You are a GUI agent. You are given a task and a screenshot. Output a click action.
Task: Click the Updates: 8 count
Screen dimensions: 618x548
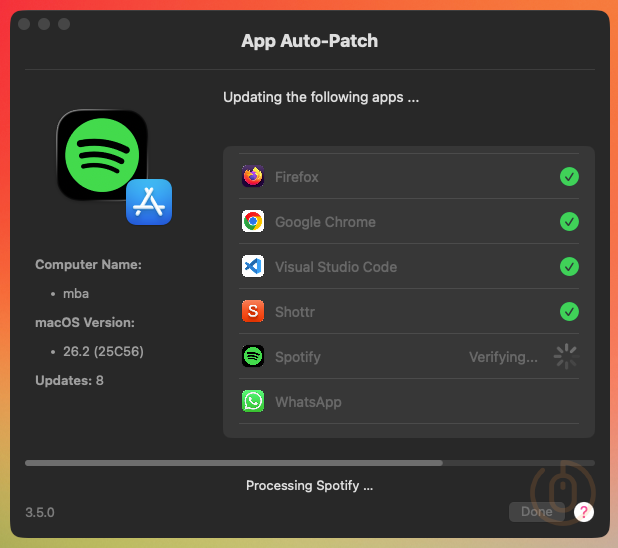coord(69,380)
